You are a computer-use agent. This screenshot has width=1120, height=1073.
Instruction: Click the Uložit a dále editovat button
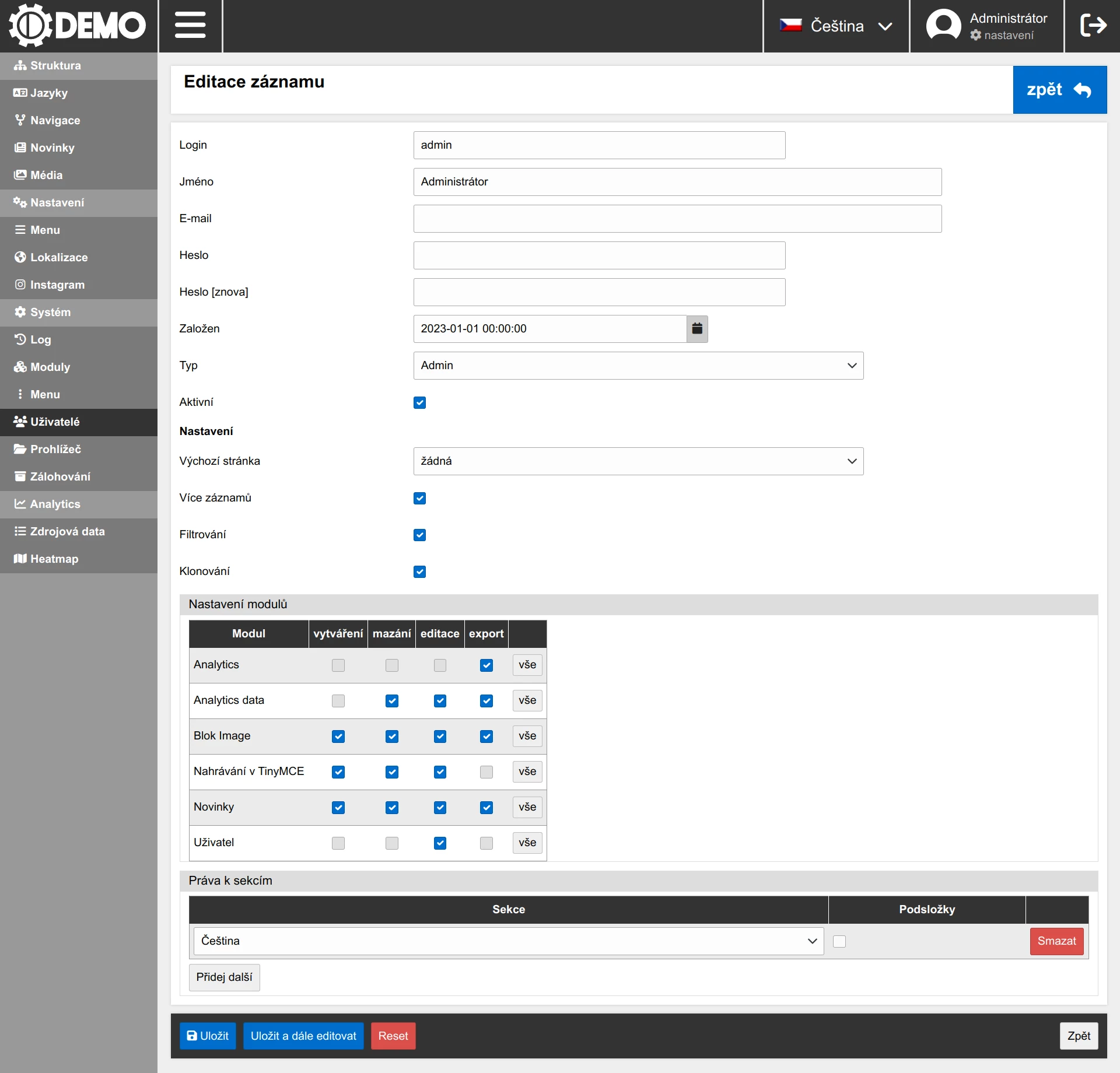click(303, 1036)
